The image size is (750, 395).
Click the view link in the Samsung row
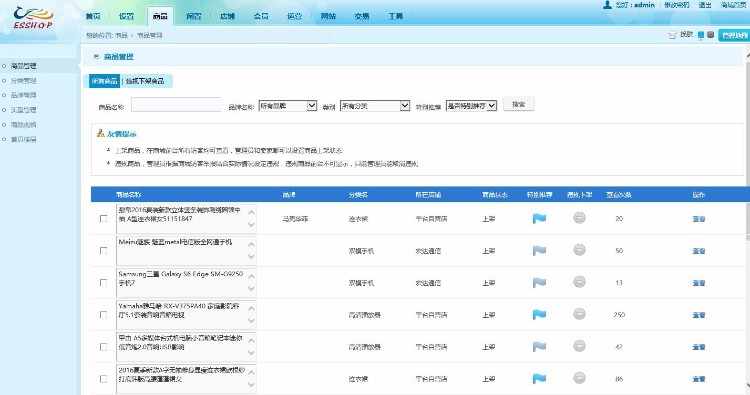coord(699,283)
